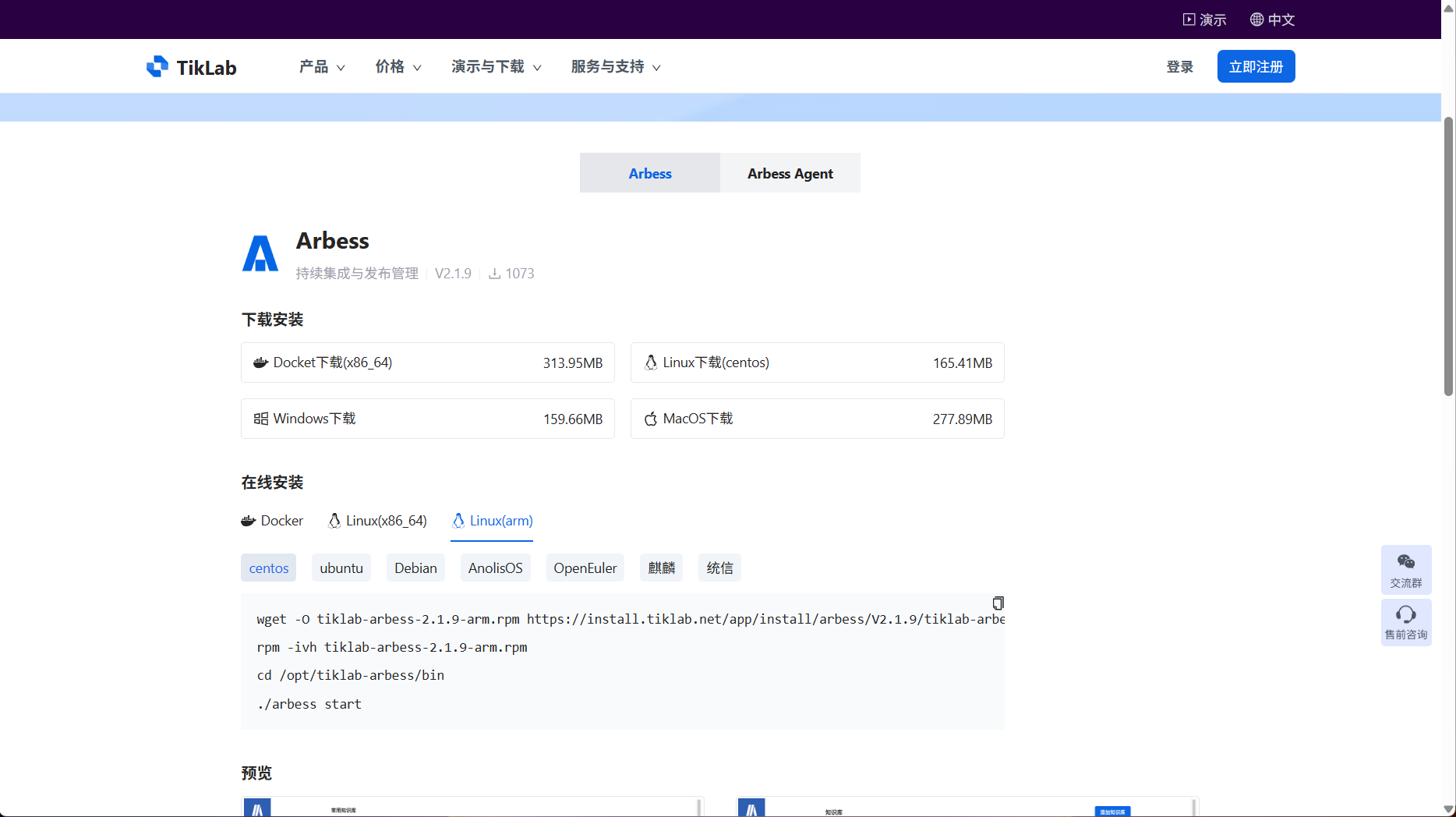Click the Docker whale icon under 在线安装

[249, 521]
